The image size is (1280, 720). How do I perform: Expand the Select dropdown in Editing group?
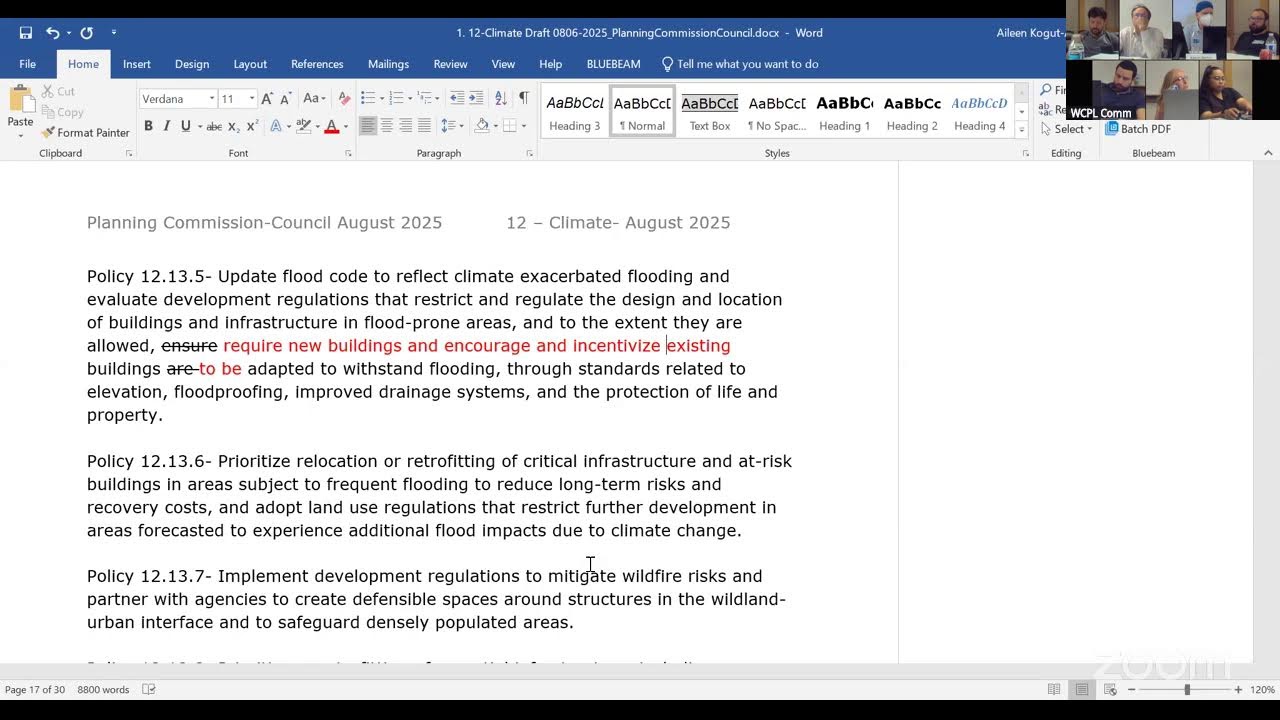[1066, 129]
